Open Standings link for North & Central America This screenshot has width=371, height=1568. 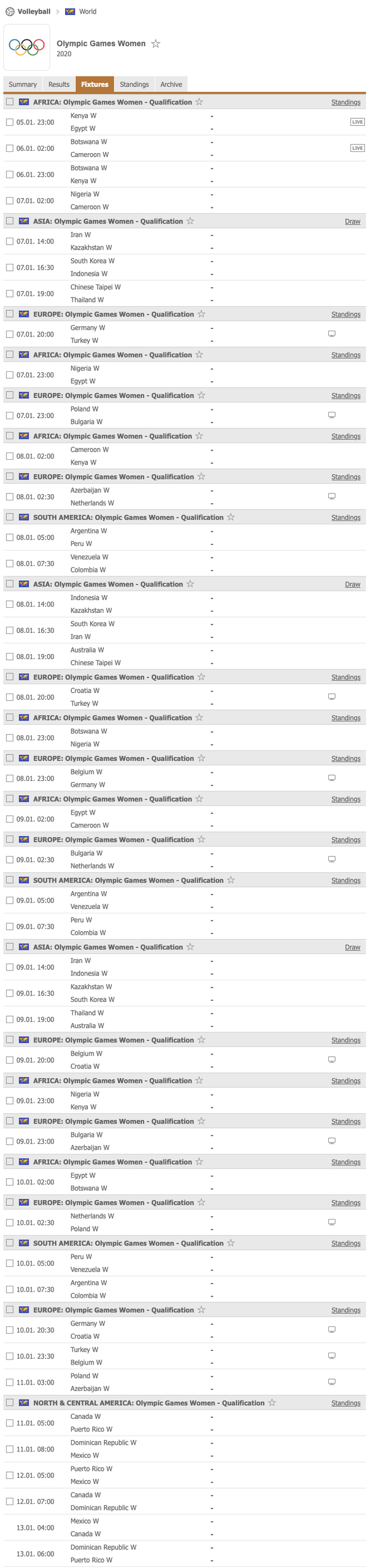click(345, 1403)
